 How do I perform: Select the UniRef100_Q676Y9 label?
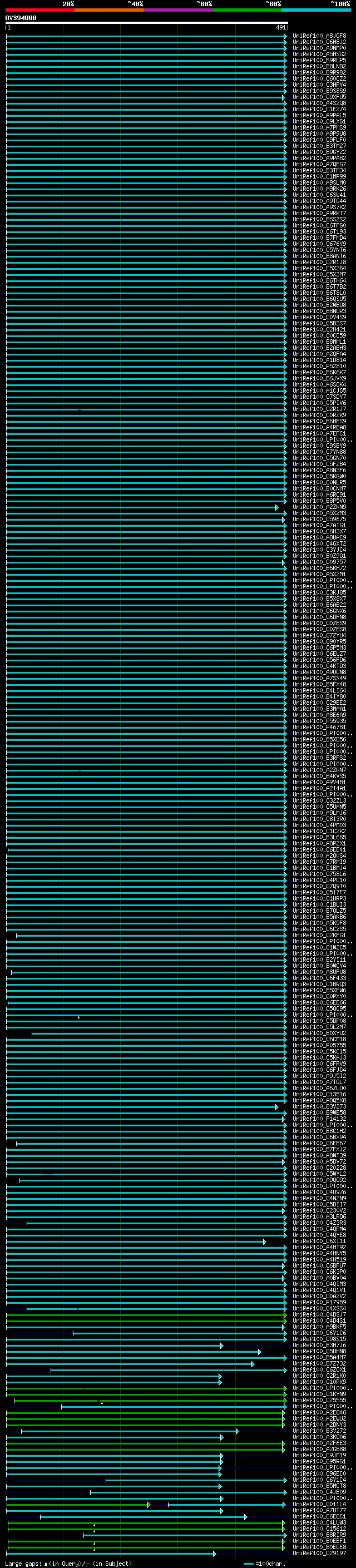pyautogui.click(x=319, y=244)
